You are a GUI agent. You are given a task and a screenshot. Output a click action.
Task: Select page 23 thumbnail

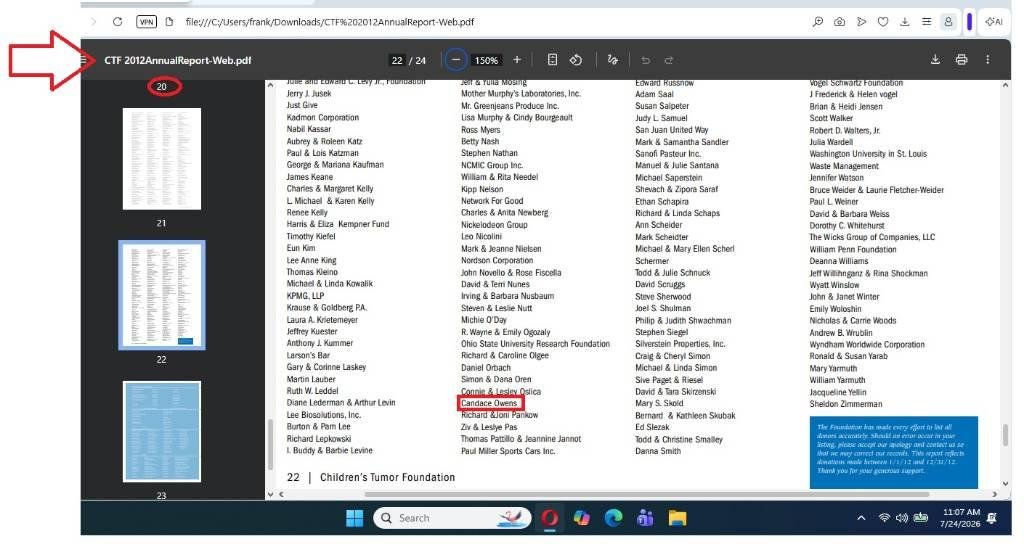coord(161,431)
